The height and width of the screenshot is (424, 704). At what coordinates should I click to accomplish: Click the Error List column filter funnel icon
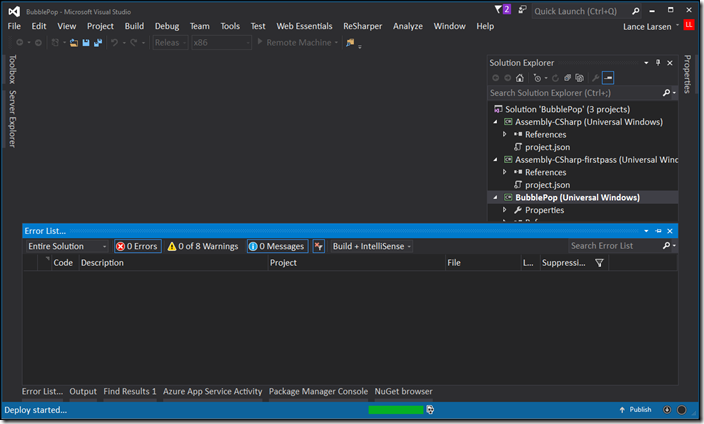(599, 263)
